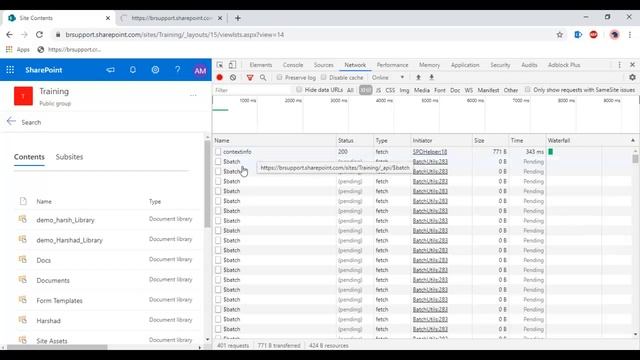Screen dimensions: 640x360
Task: Click the megaphone announcements icon in SharePoint header
Action: pyautogui.click(x=111, y=70)
